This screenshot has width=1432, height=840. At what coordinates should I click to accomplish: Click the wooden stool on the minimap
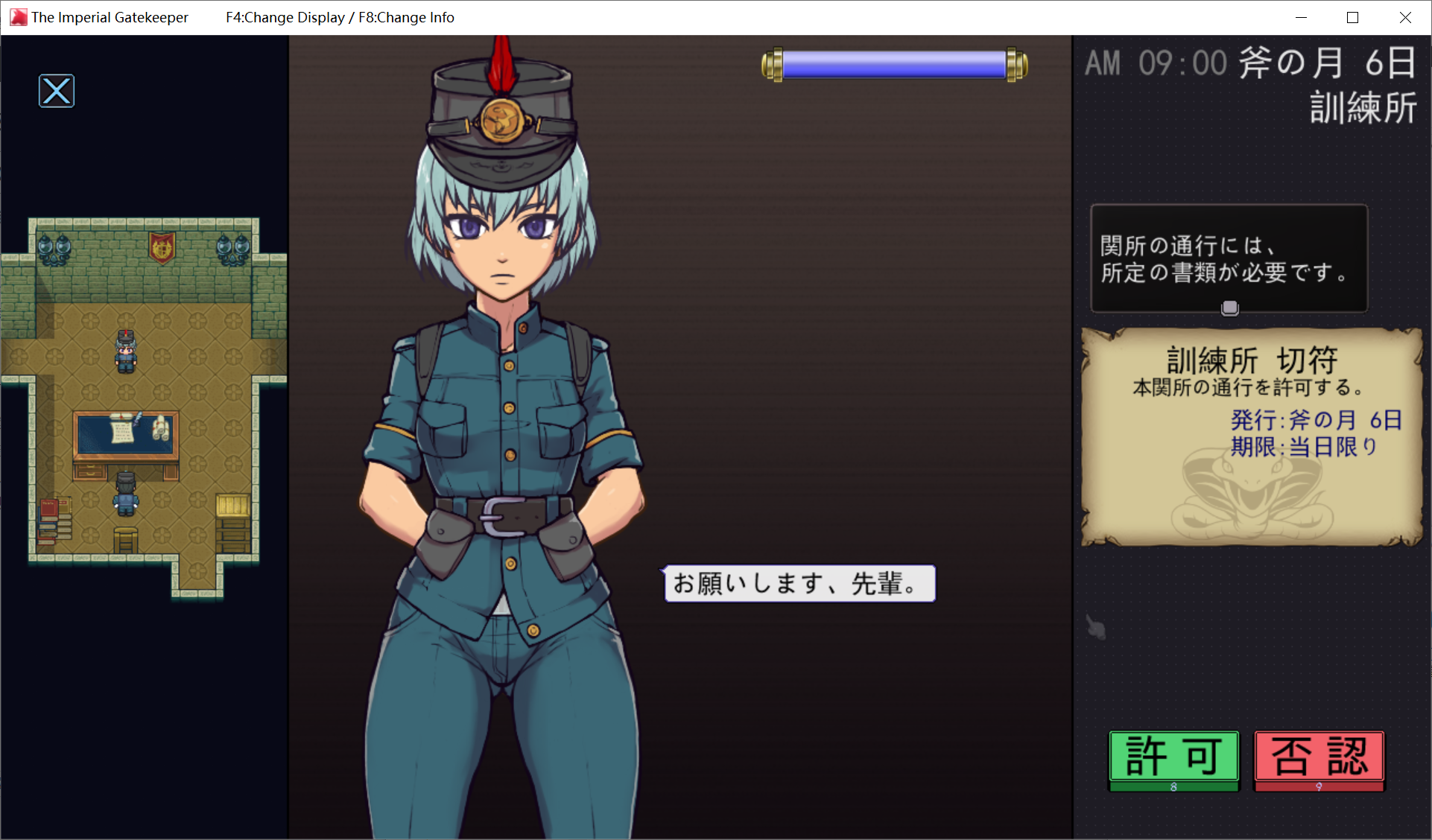tap(126, 539)
